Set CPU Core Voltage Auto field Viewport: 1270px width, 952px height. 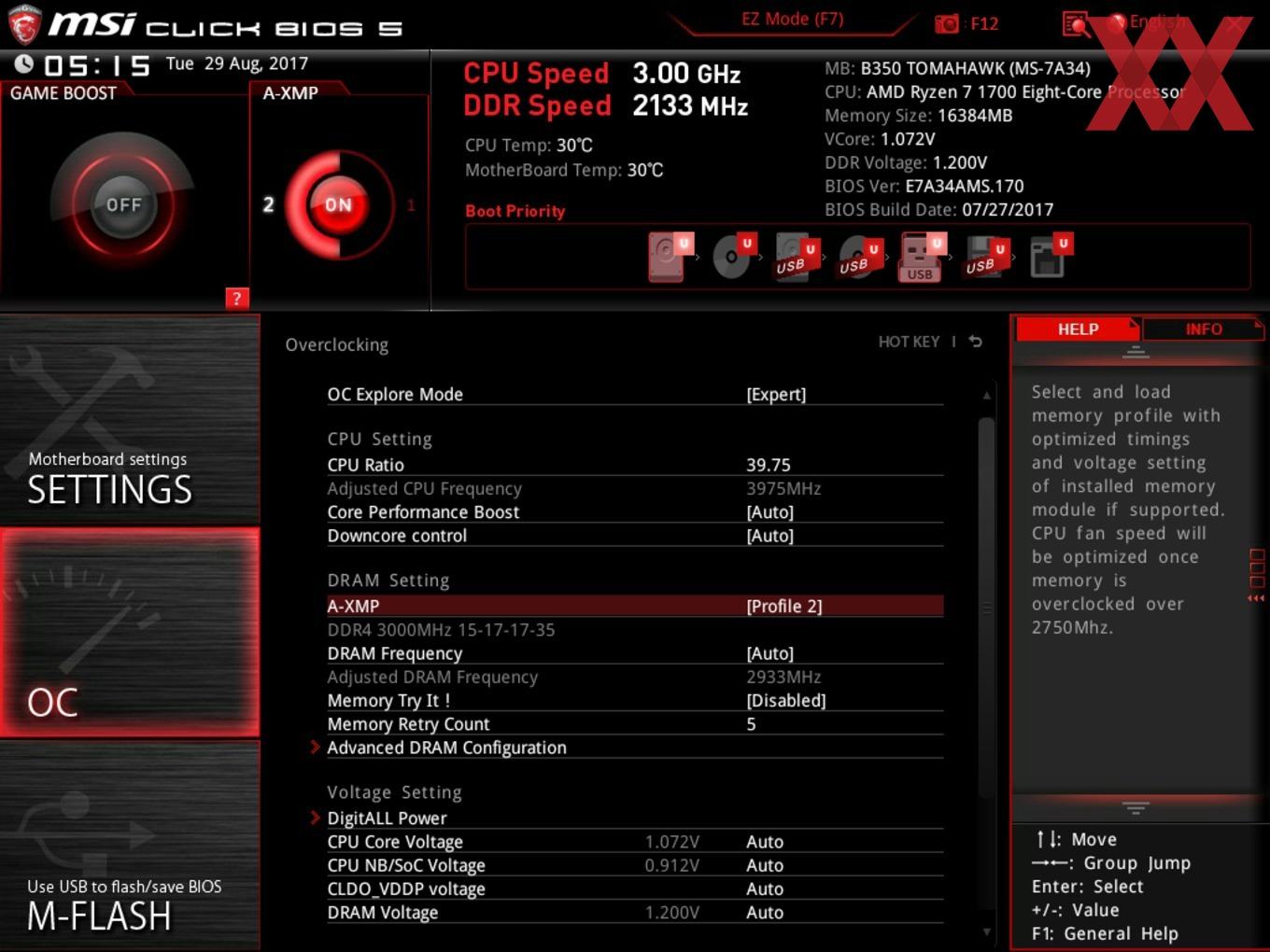click(765, 842)
